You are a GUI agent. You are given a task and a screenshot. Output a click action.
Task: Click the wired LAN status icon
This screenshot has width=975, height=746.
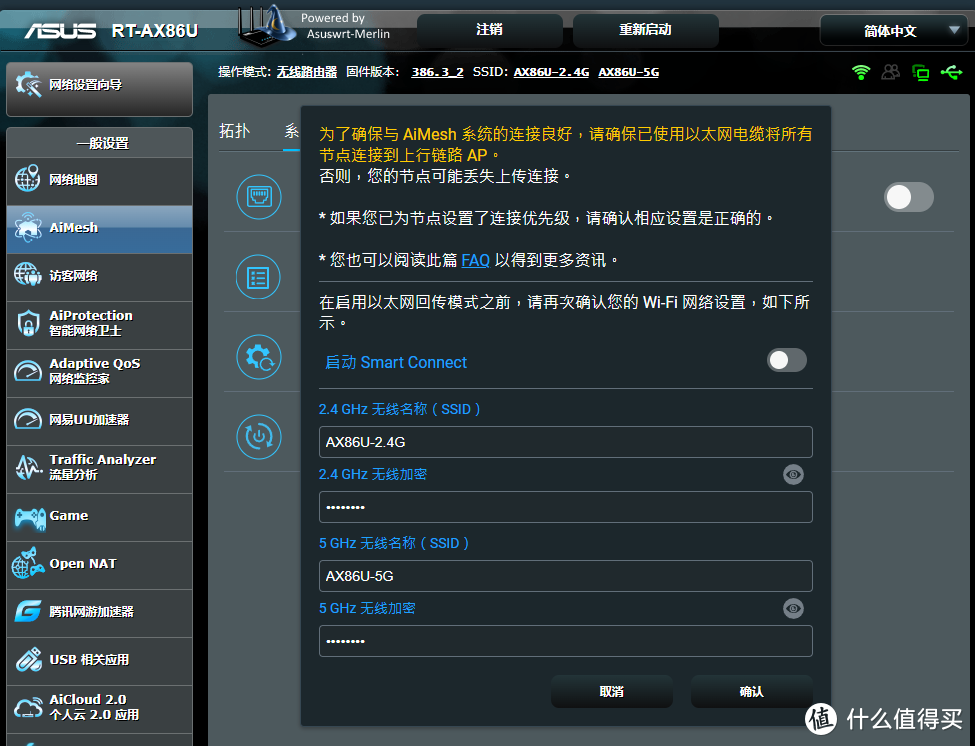tap(921, 73)
